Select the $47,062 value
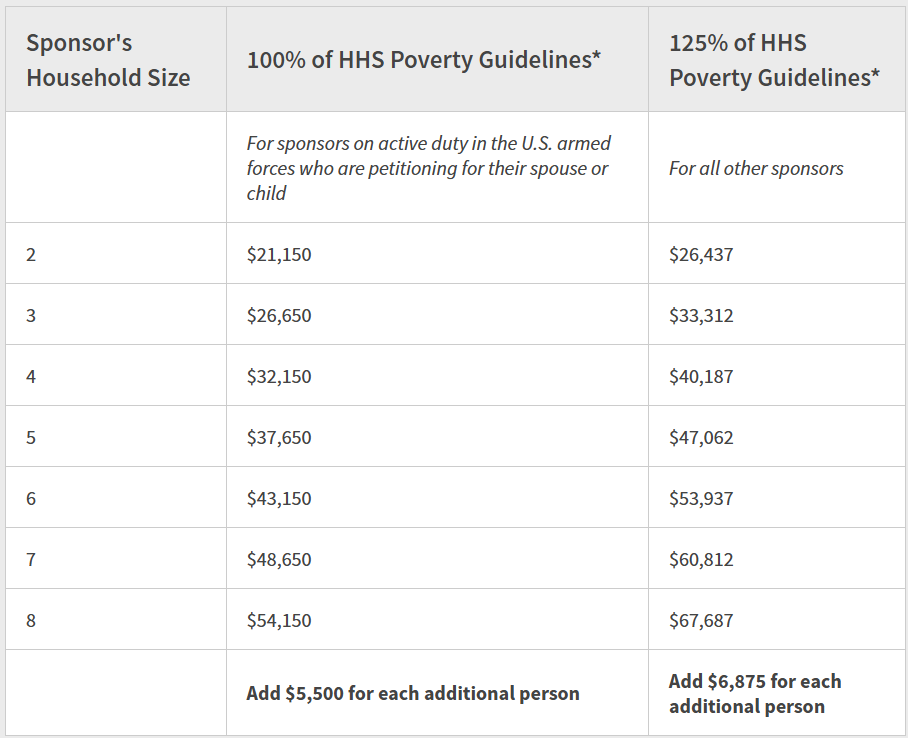The image size is (908, 738). click(x=701, y=437)
